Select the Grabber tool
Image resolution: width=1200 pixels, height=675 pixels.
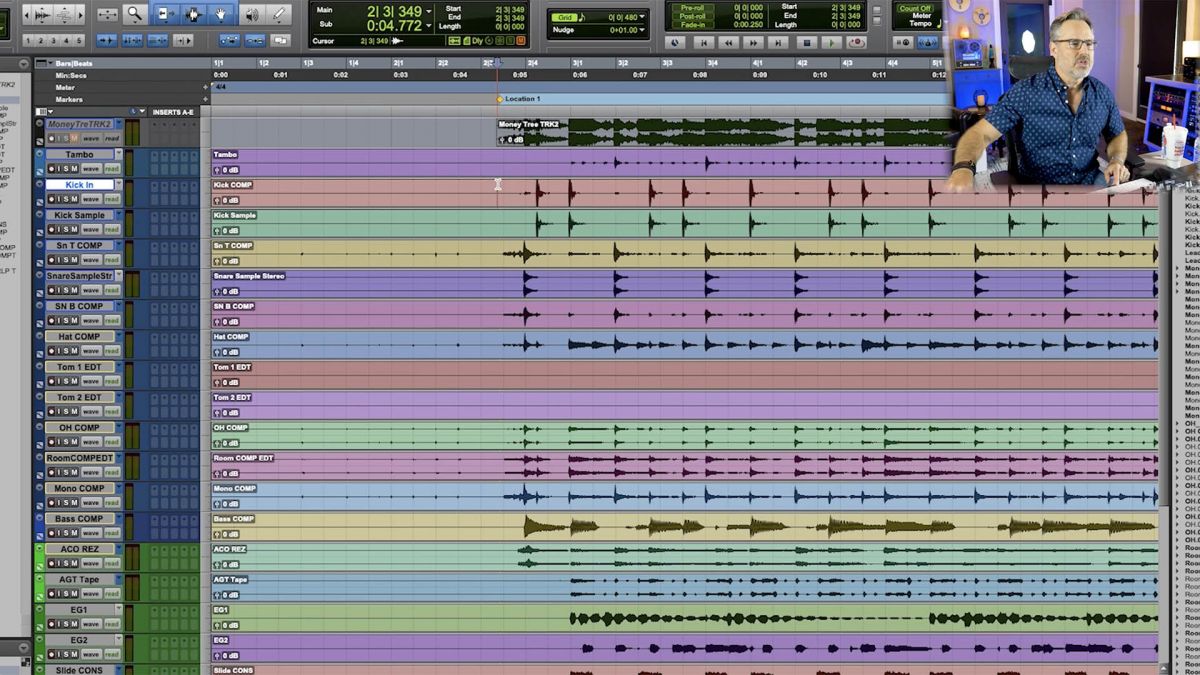point(221,13)
